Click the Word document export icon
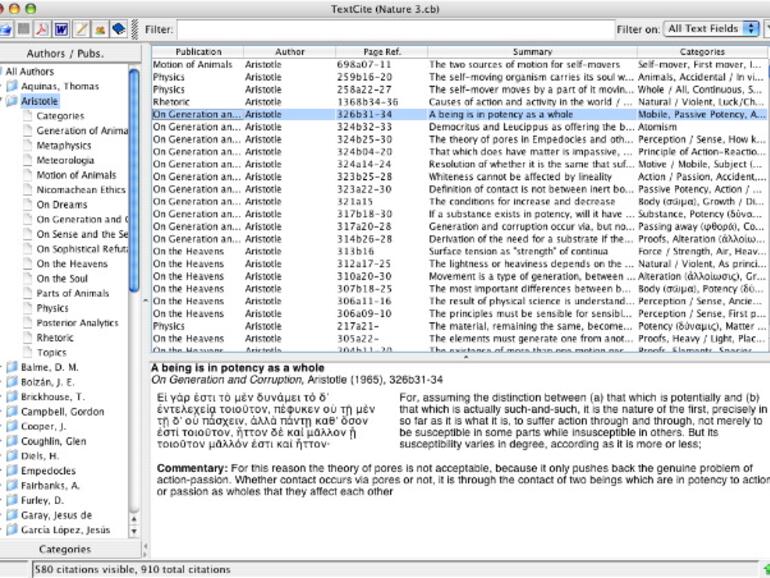This screenshot has height=578, width=770. 62,29
